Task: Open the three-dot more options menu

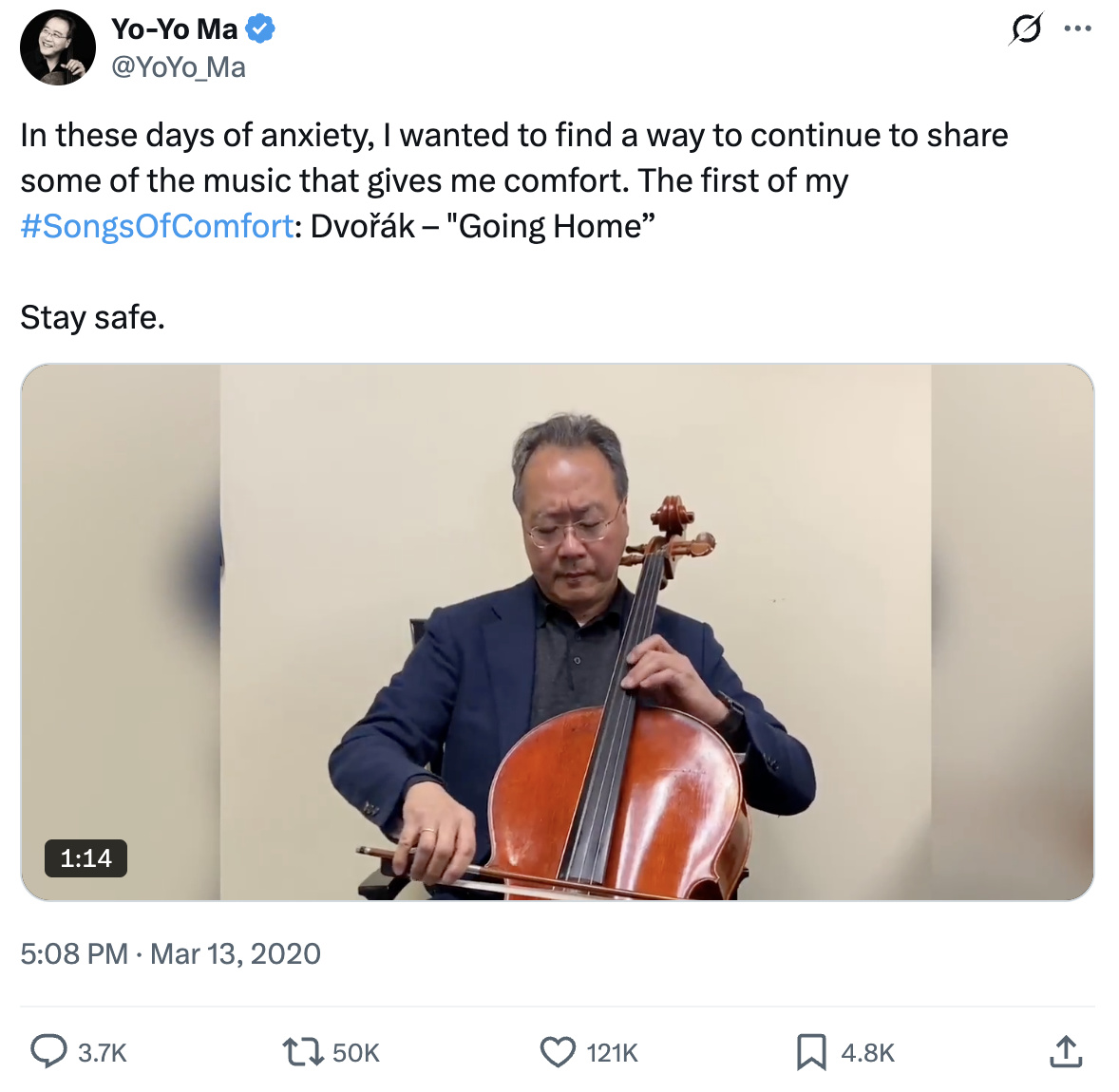Action: click(x=1077, y=28)
